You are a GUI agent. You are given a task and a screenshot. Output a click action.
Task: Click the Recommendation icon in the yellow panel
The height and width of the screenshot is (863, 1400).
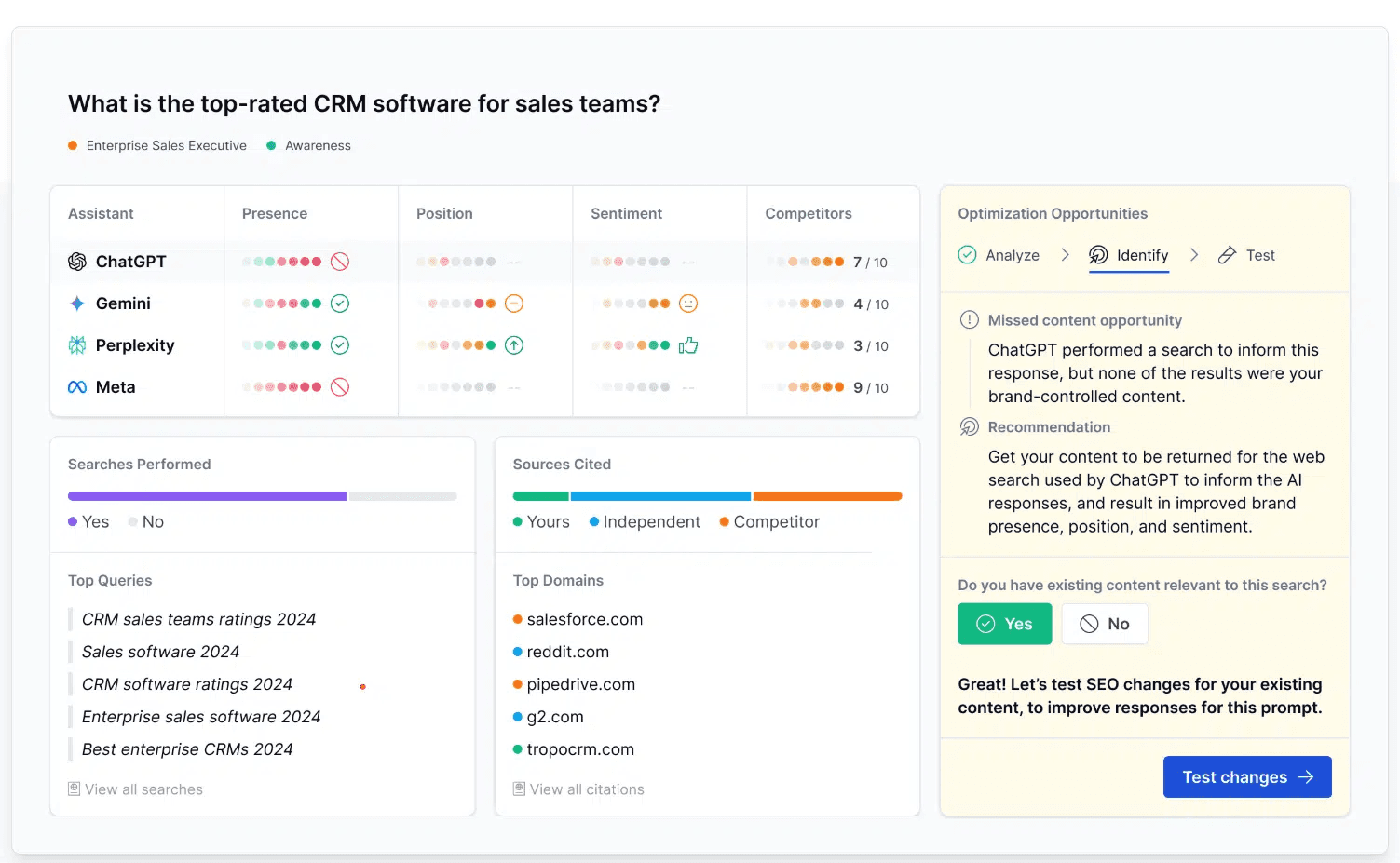pos(969,426)
